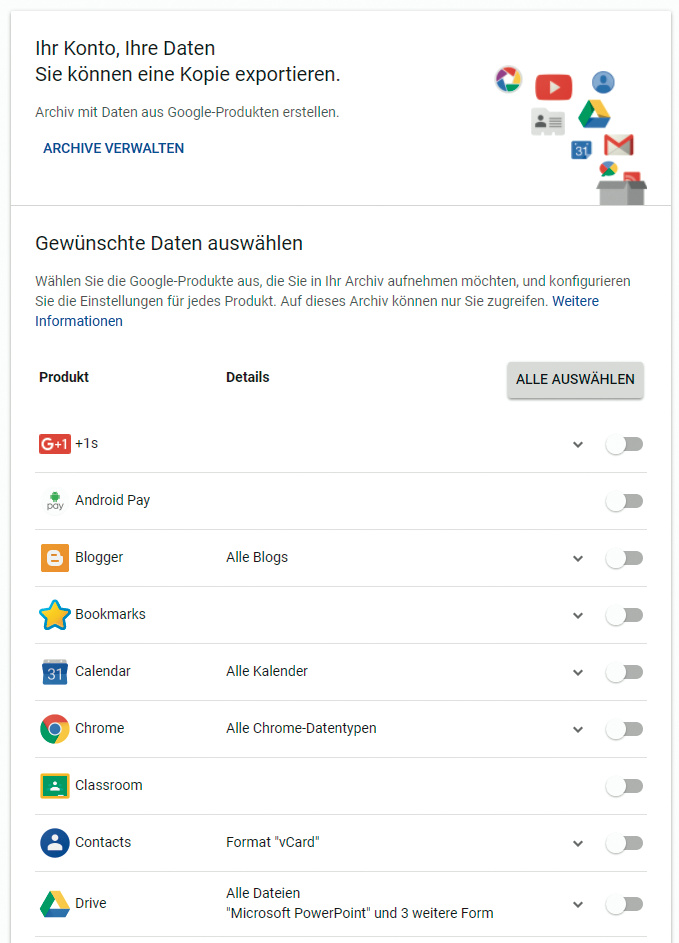This screenshot has height=943, width=679.
Task: Turn on the Classroom export switch
Action: (x=624, y=786)
